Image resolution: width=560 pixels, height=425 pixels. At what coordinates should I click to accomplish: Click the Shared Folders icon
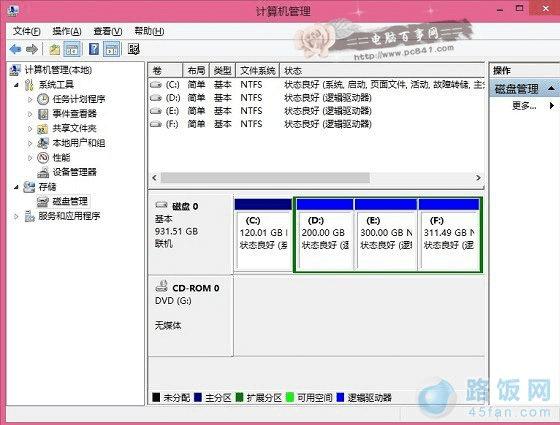pyautogui.click(x=43, y=129)
